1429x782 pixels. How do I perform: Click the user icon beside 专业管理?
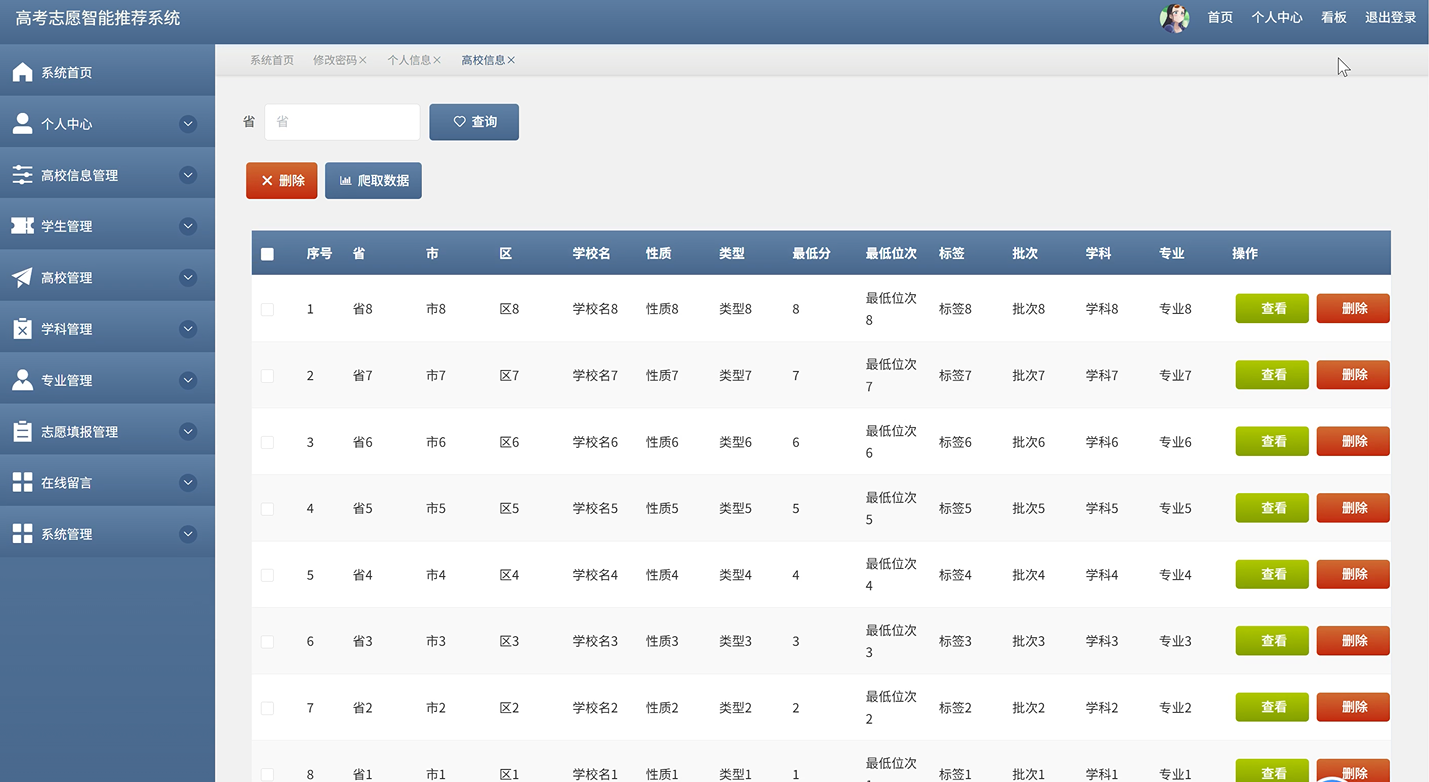tap(22, 380)
